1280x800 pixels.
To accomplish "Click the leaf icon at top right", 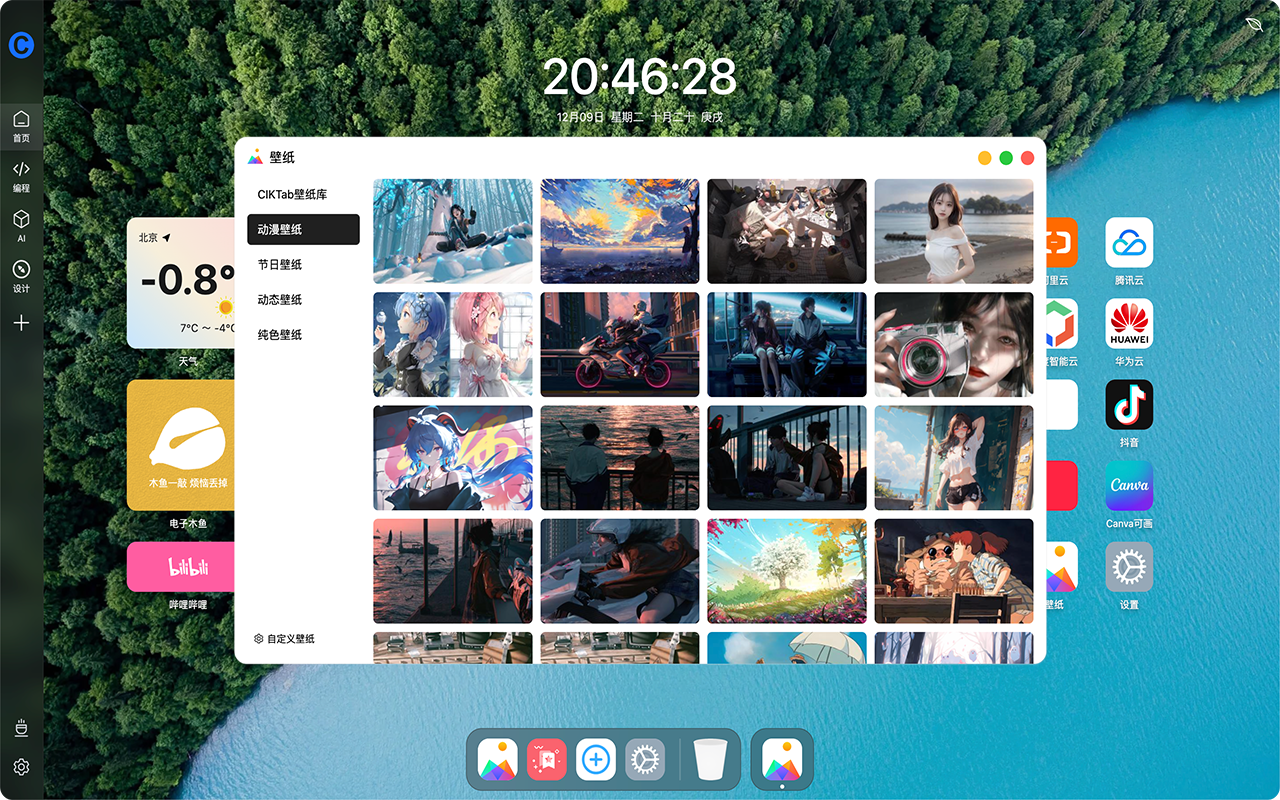I will tap(1254, 24).
